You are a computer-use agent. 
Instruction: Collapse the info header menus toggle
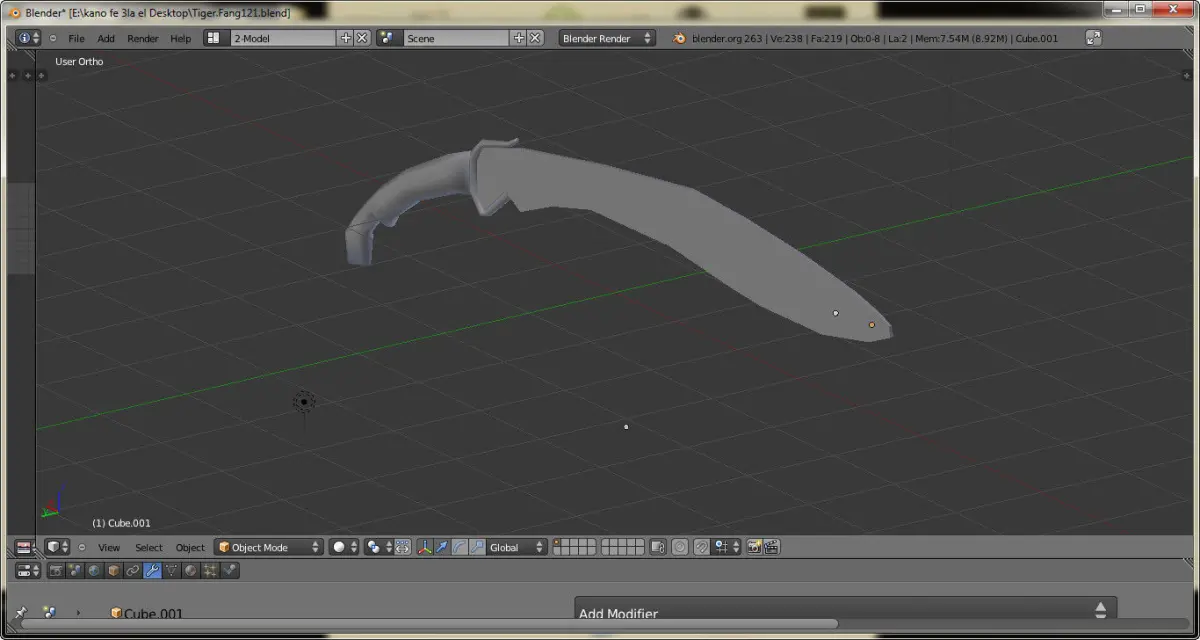point(53,38)
